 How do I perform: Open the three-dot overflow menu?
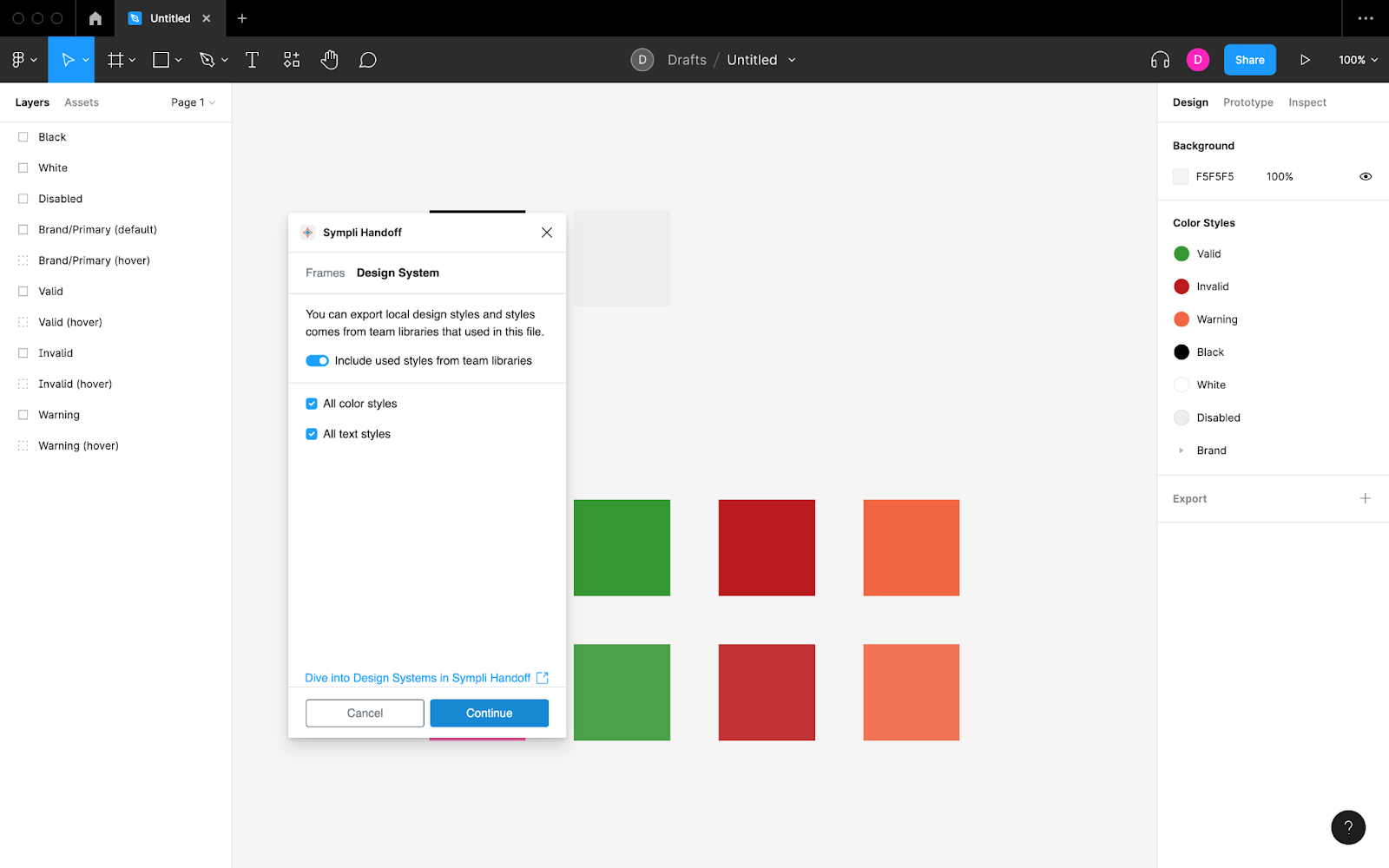tap(1366, 18)
